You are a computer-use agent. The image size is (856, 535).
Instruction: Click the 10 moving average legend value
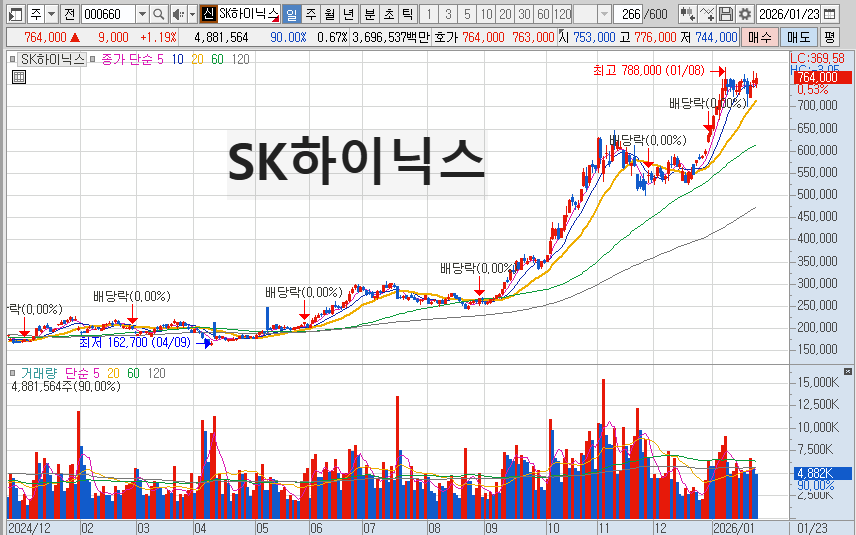[x=177, y=59]
